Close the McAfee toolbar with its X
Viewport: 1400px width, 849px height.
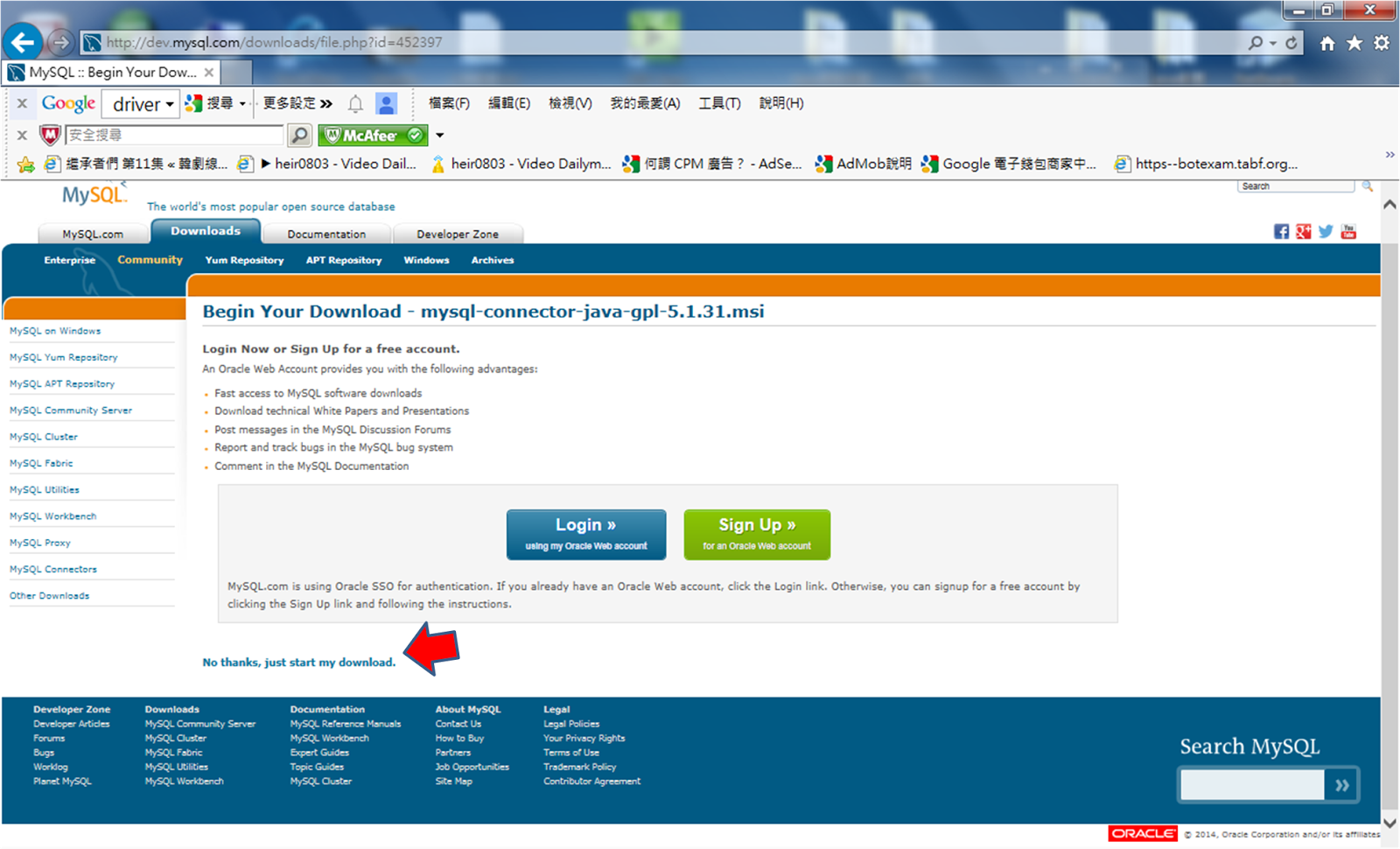[22, 135]
